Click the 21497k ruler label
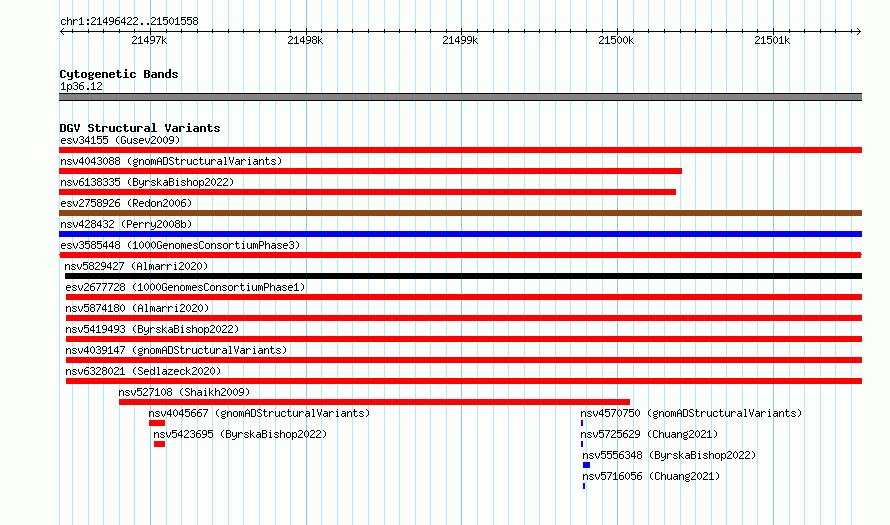The height and width of the screenshot is (525, 890). tap(149, 40)
